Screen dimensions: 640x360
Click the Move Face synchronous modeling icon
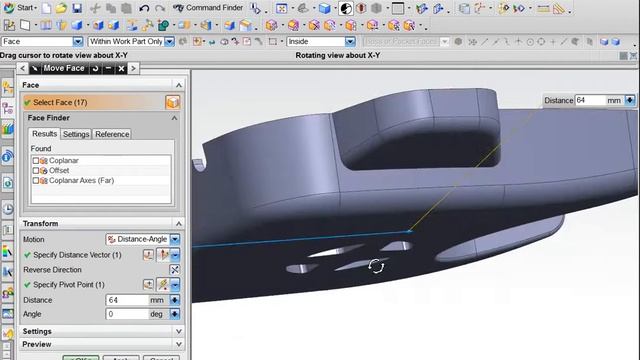point(272,25)
